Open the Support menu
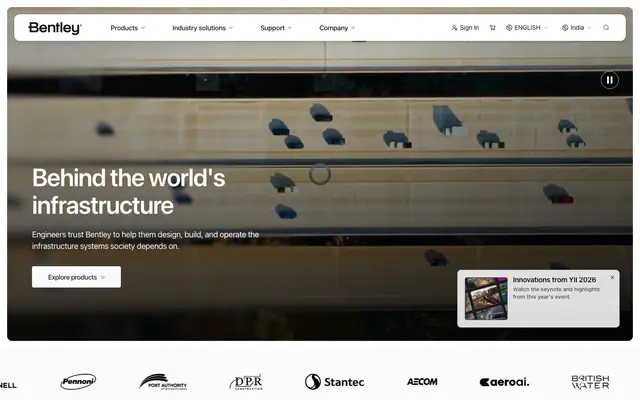The width and height of the screenshot is (640, 400). coord(276,28)
